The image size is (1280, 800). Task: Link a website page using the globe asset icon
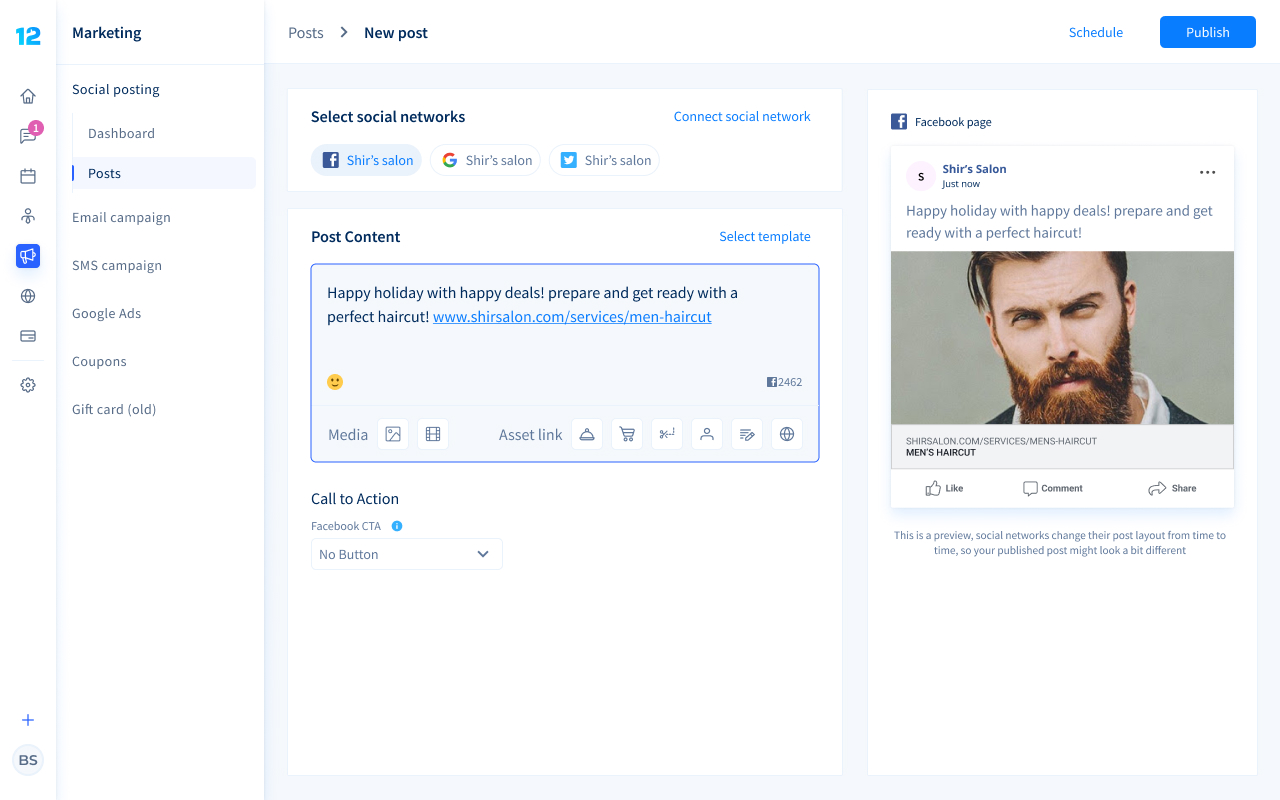pos(787,434)
